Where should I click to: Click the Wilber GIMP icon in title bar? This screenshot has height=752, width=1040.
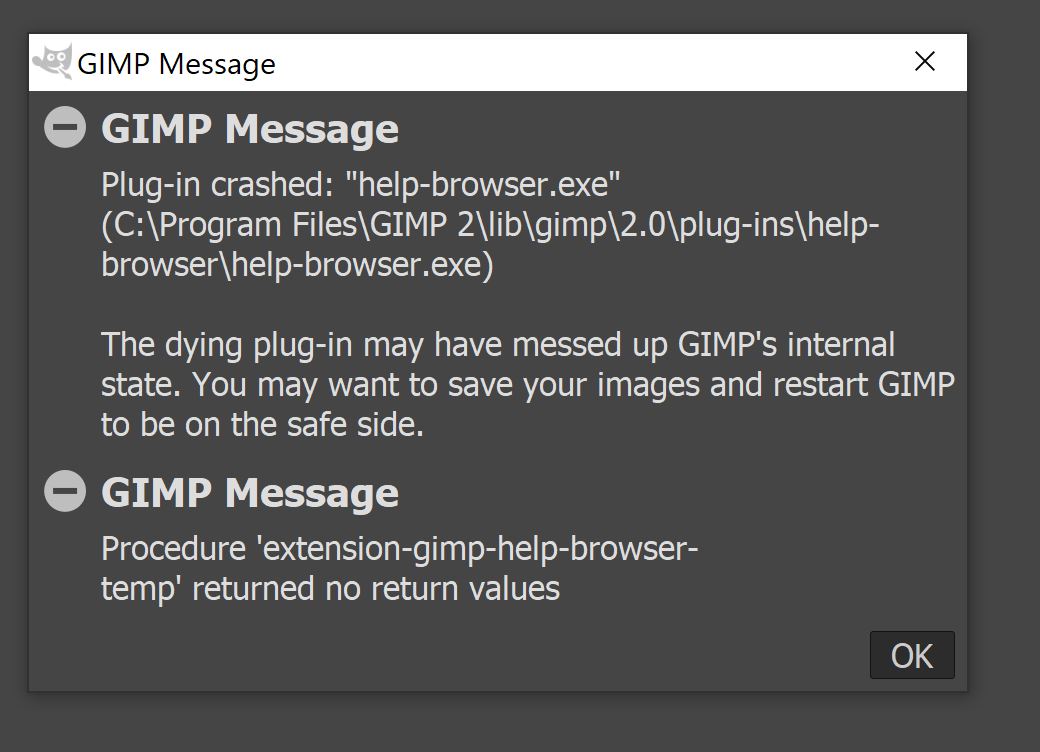tap(52, 62)
